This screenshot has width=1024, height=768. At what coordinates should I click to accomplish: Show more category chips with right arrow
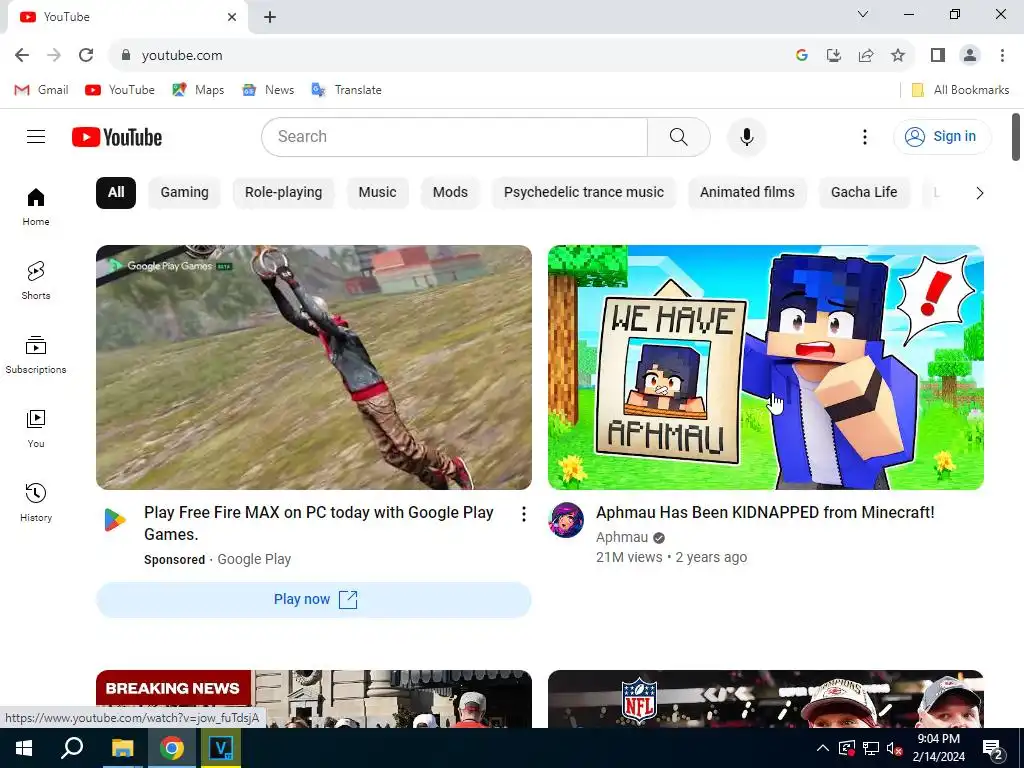click(979, 193)
